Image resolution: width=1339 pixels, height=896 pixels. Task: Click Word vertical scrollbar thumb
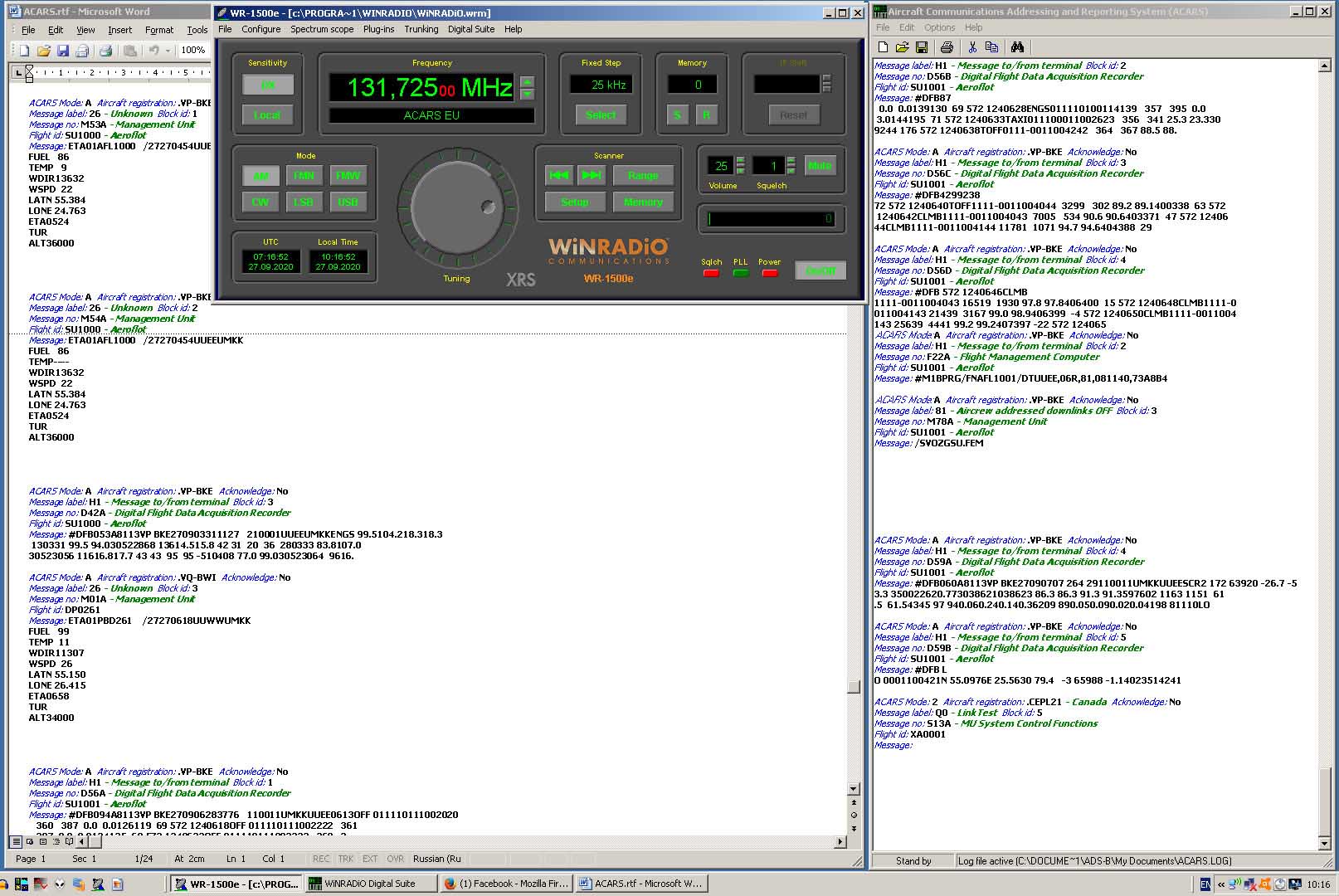click(x=853, y=687)
